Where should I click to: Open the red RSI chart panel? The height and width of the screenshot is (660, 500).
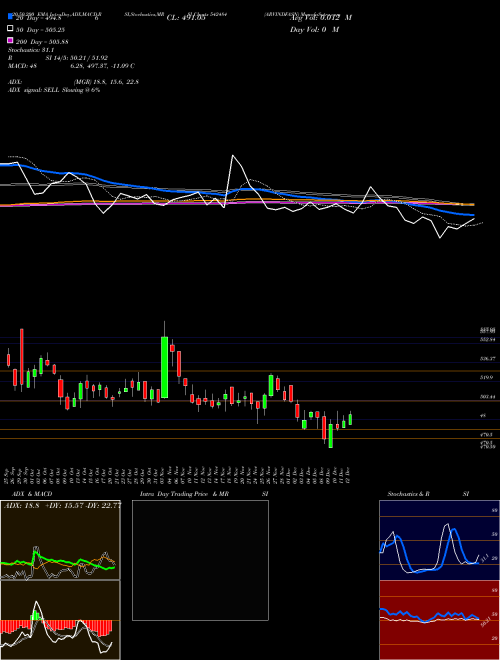point(439,620)
